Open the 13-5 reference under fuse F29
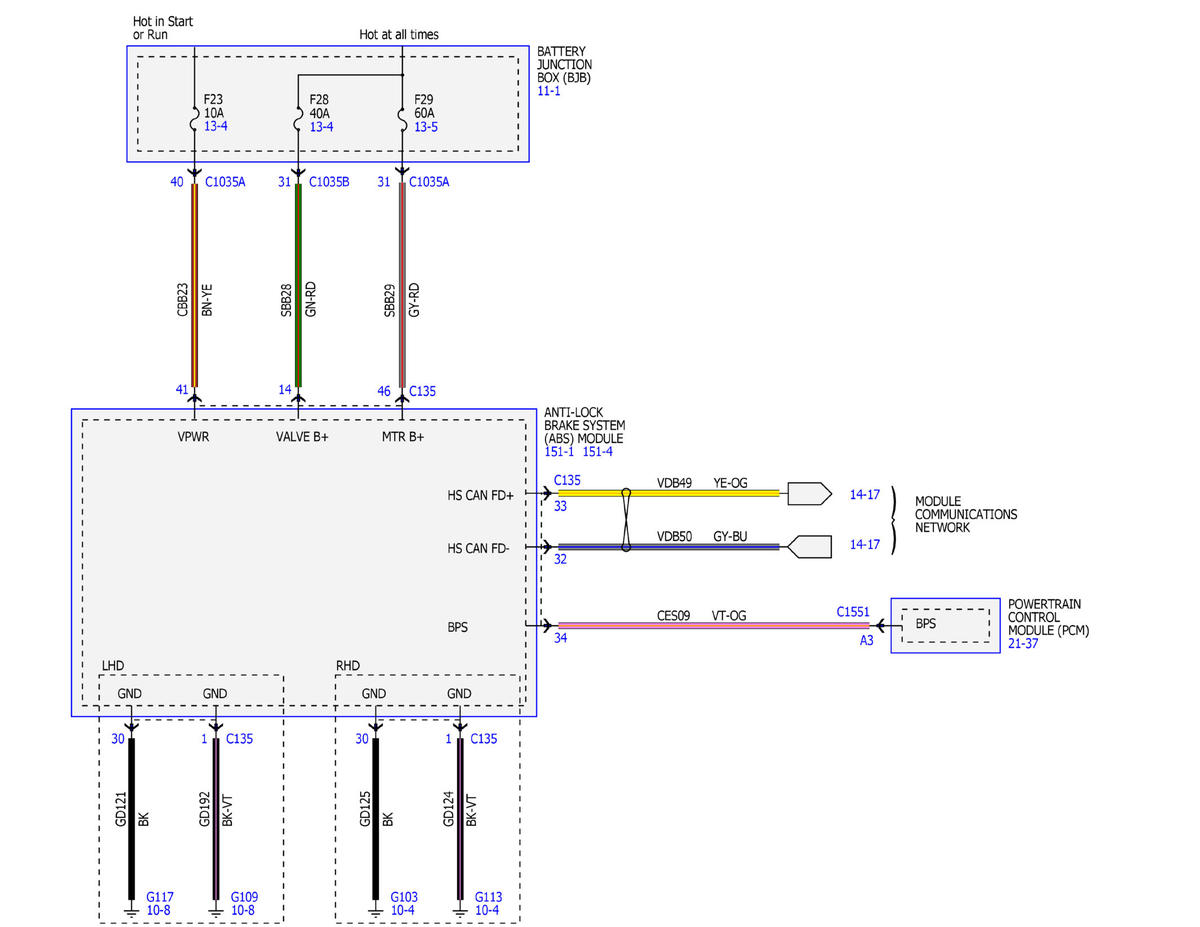This screenshot has height=927, width=1200. (x=425, y=127)
